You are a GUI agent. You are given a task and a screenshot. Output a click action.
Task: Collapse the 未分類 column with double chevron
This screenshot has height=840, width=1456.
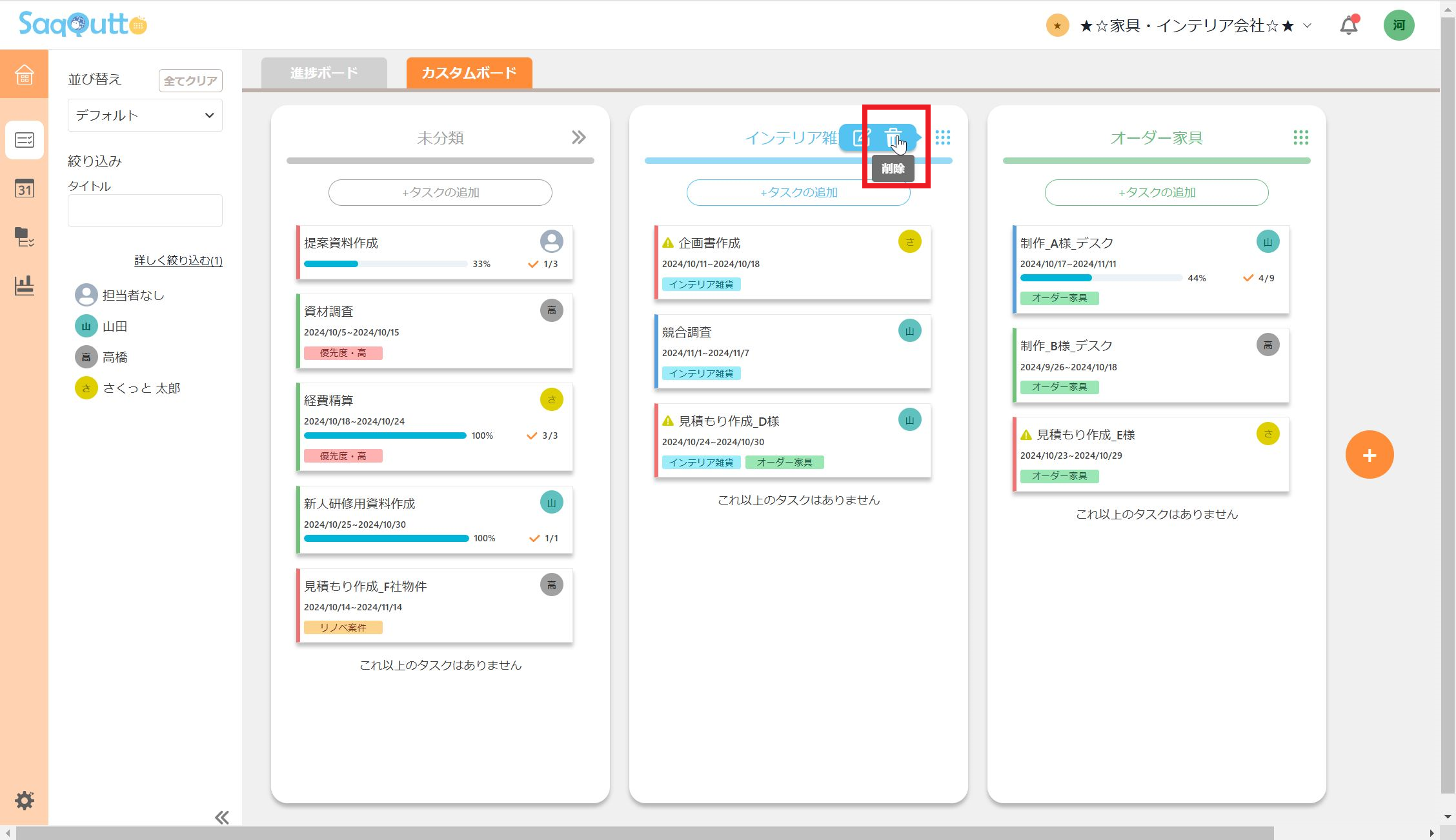click(x=578, y=137)
